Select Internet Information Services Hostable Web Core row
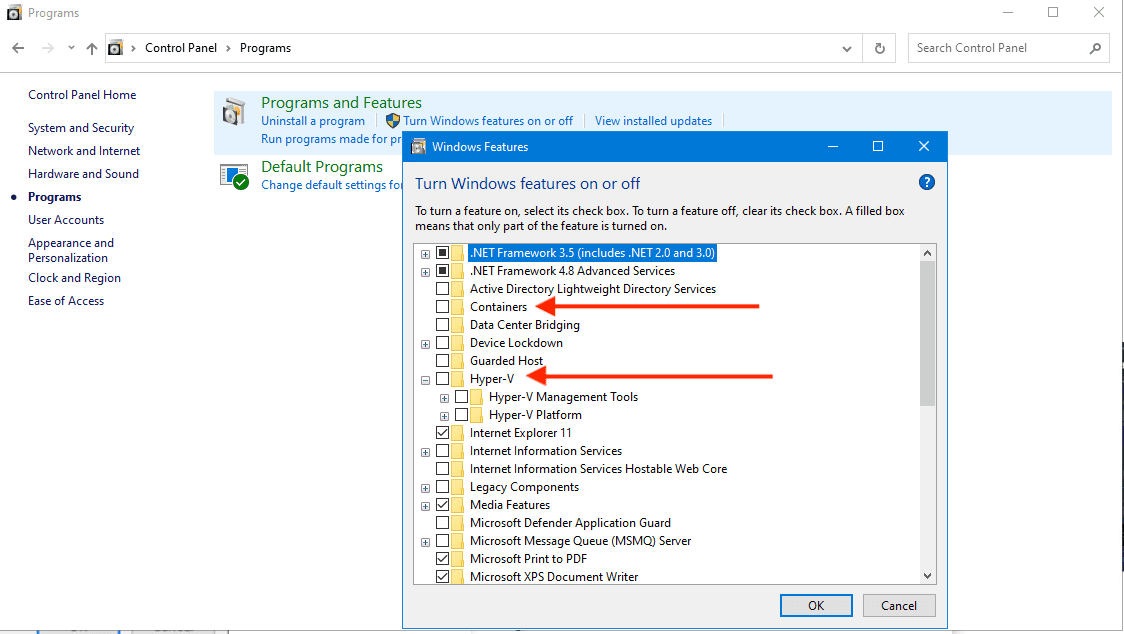 coord(598,468)
